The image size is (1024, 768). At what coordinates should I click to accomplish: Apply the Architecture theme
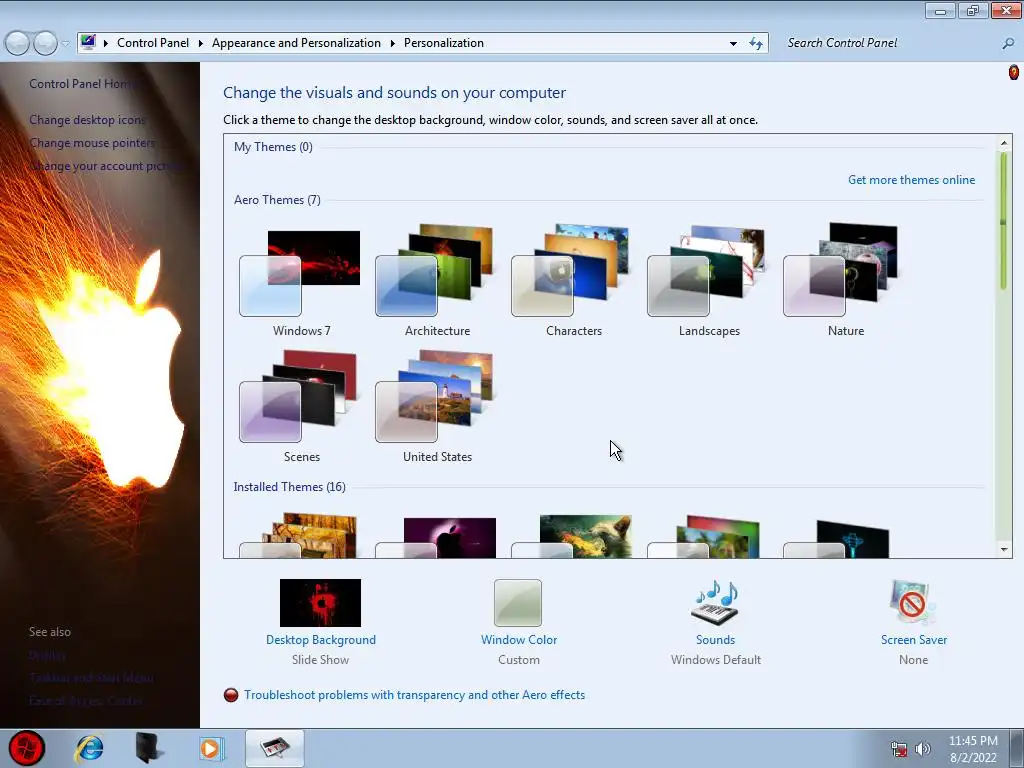436,283
